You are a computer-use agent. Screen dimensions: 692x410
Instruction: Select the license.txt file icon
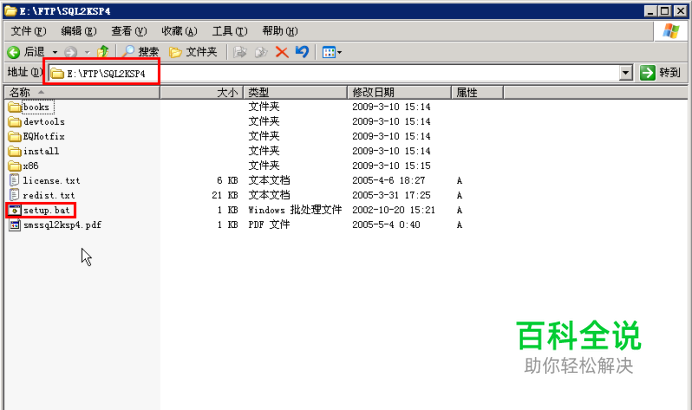(15, 180)
